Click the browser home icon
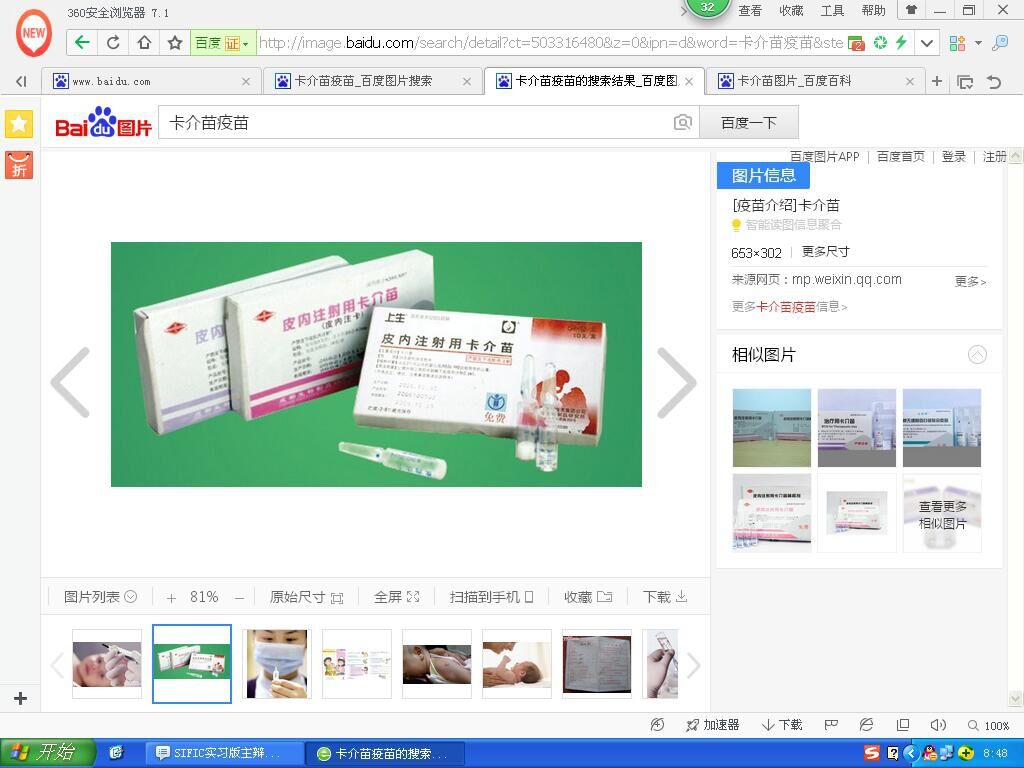 142,44
